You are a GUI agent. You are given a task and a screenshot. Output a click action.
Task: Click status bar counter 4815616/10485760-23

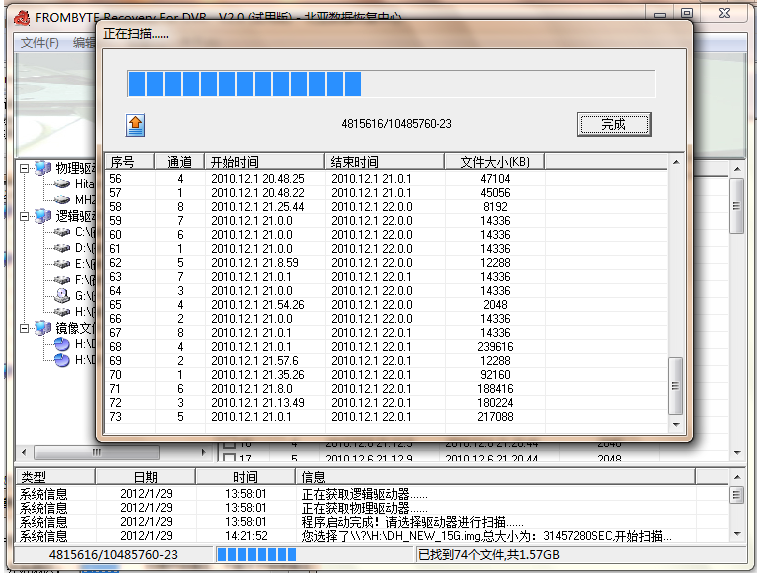[113, 555]
